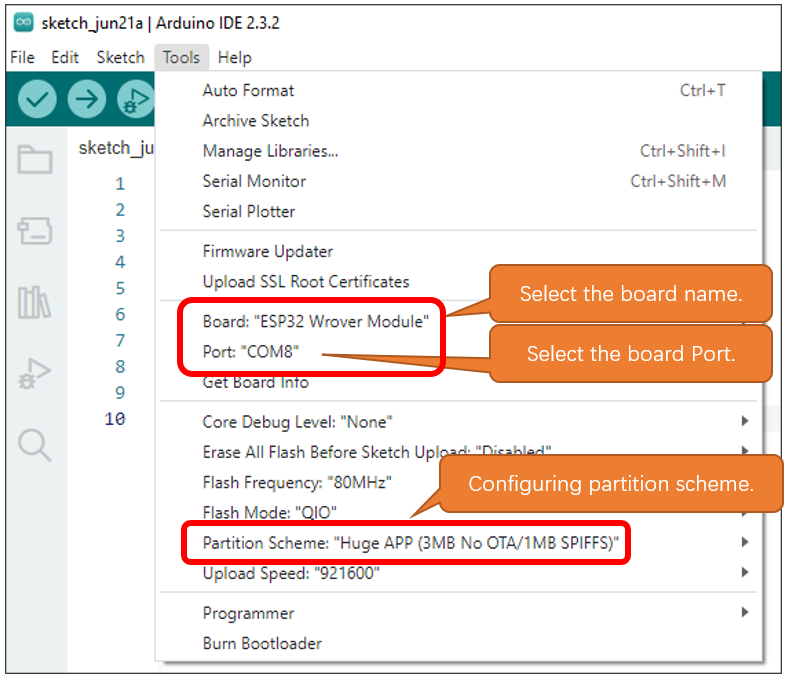Open the Boards Manager sidebar icon
The width and height of the screenshot is (786, 680).
coord(35,231)
